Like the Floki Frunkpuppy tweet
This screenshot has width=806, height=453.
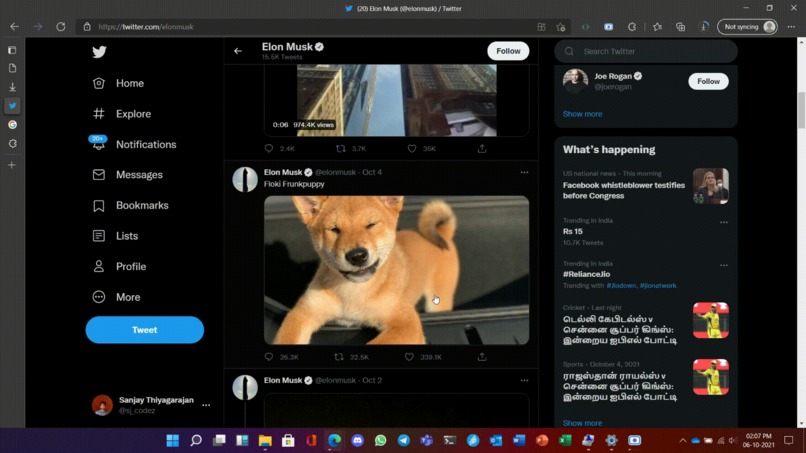click(409, 357)
